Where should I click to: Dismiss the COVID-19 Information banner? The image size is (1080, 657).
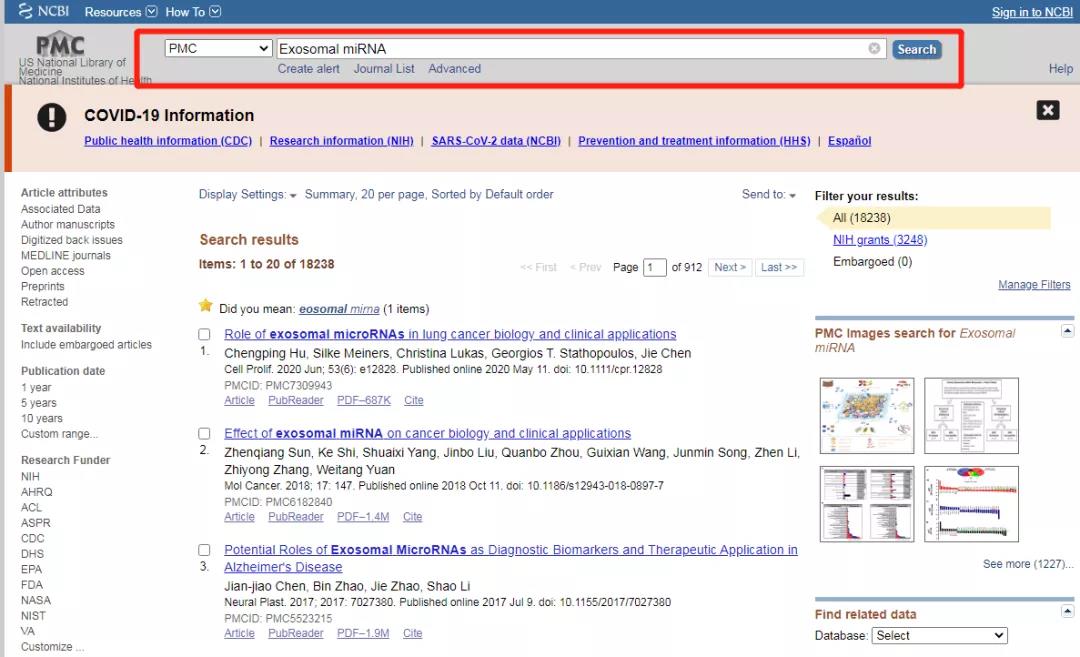1049,110
